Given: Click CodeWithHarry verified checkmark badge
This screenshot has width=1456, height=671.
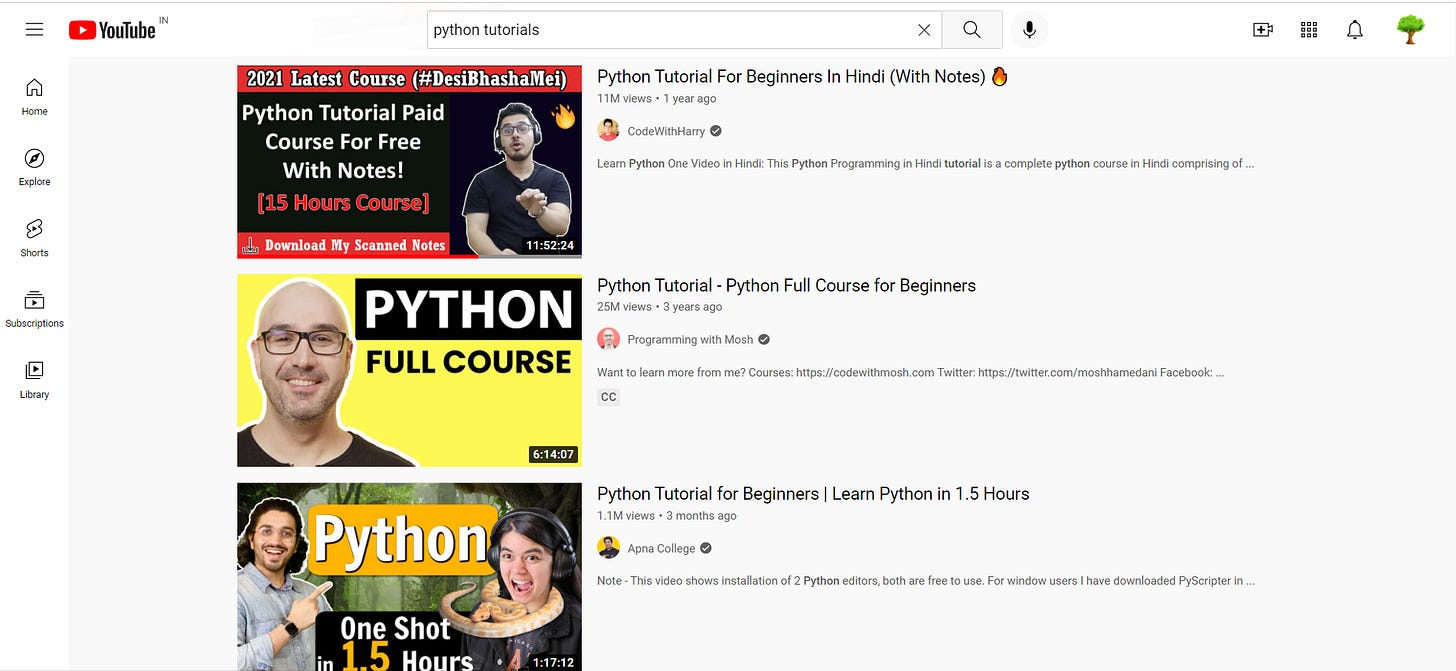Looking at the screenshot, I should pyautogui.click(x=716, y=131).
